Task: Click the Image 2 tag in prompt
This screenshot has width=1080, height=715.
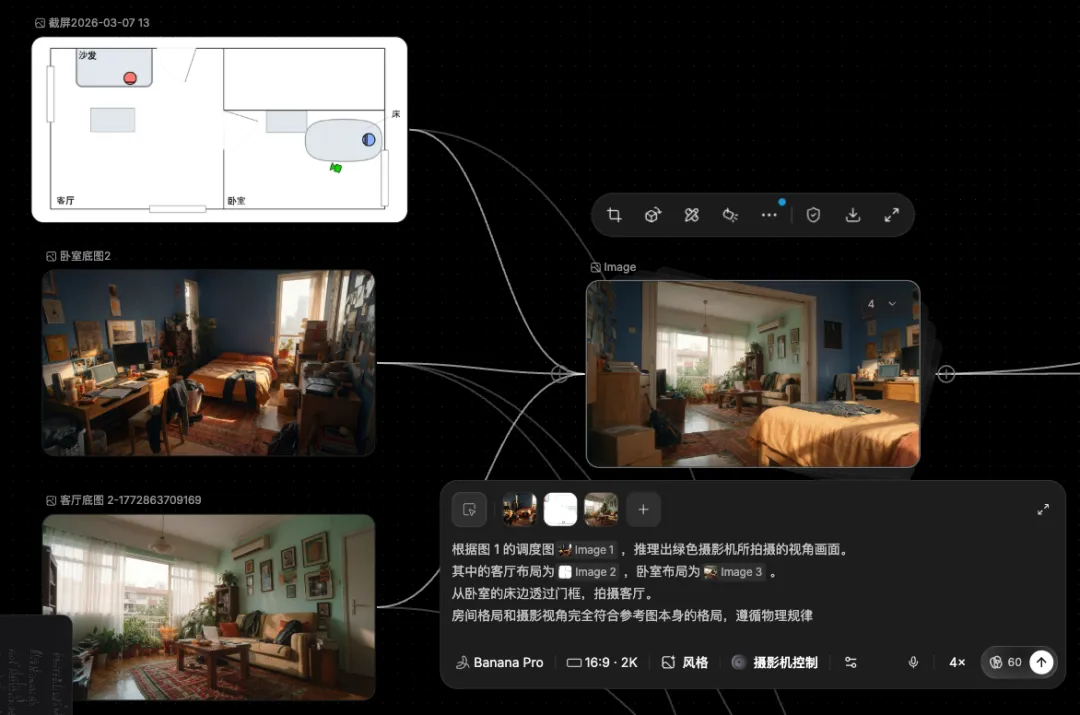Action: click(x=588, y=572)
